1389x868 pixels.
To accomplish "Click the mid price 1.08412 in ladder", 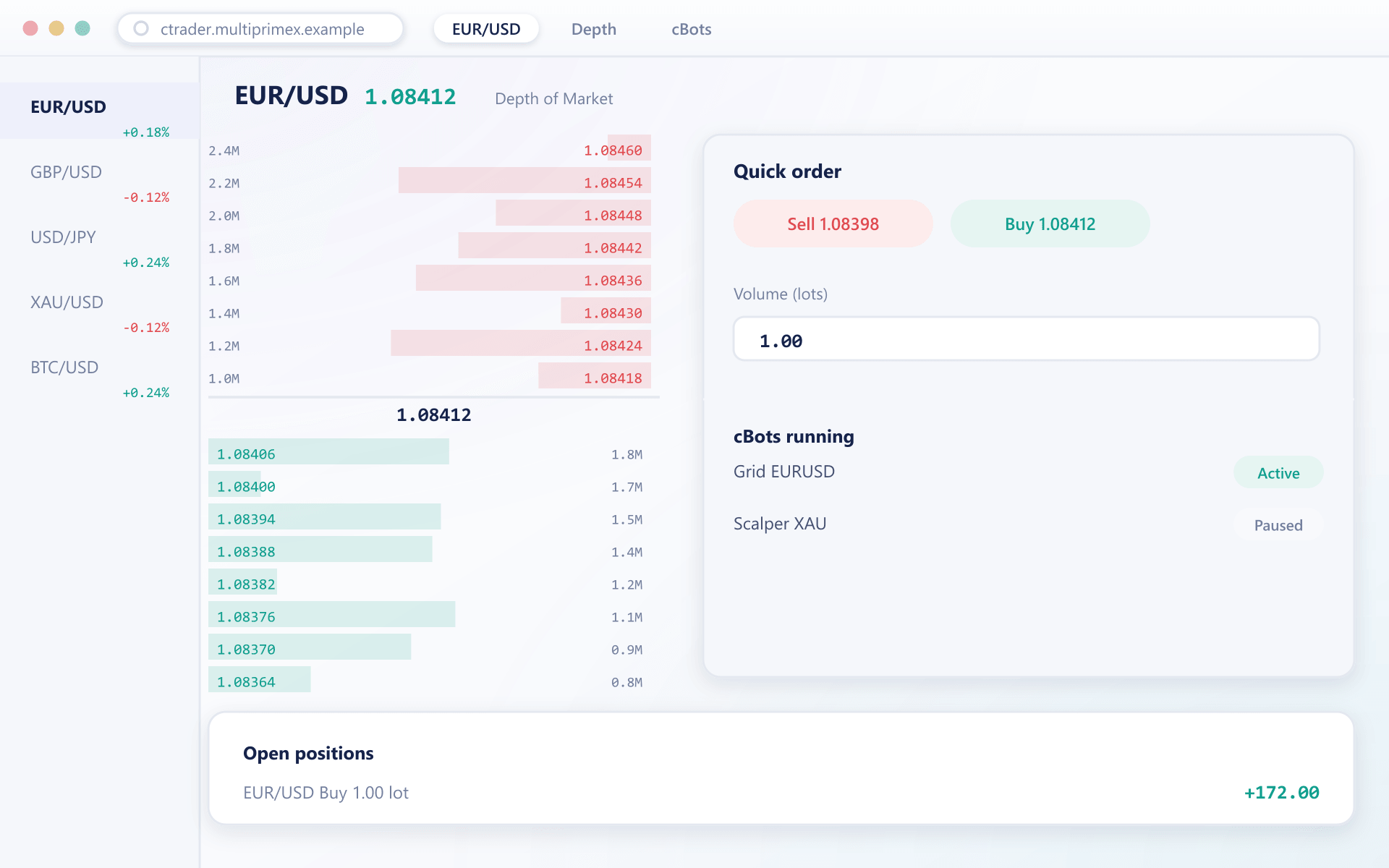I will (433, 414).
